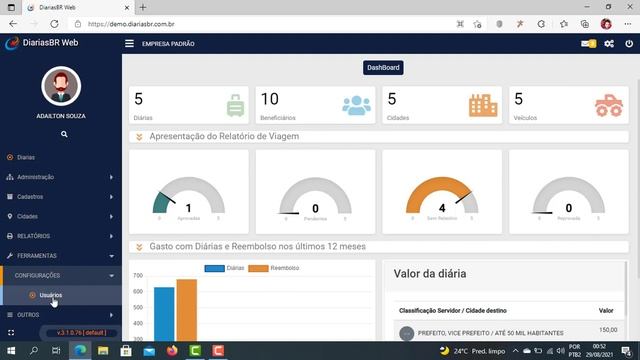Toggle the orange Reembolso legend swatch
Viewport: 640px width, 360px height.
(x=258, y=268)
